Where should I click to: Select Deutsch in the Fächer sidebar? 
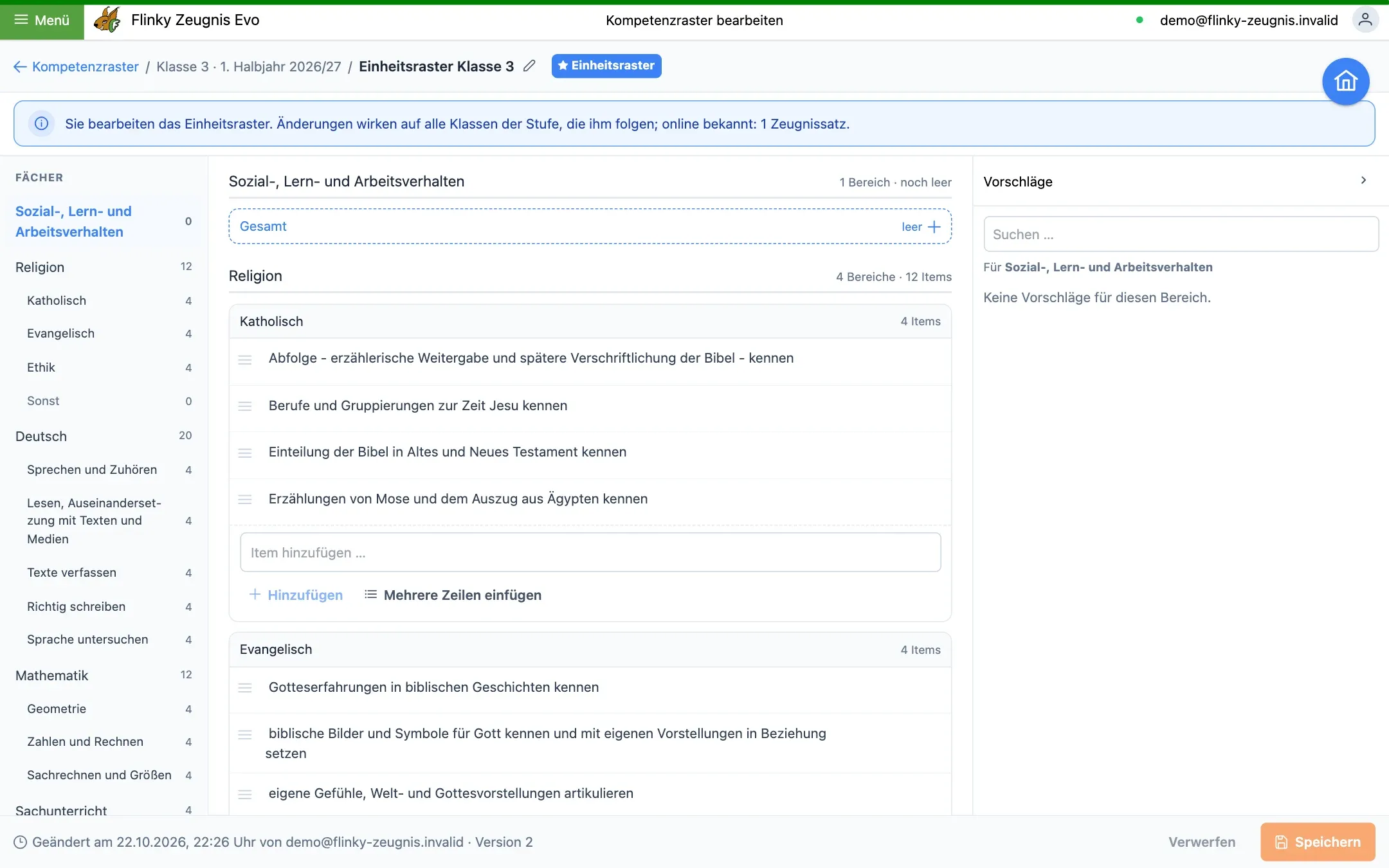point(103,436)
